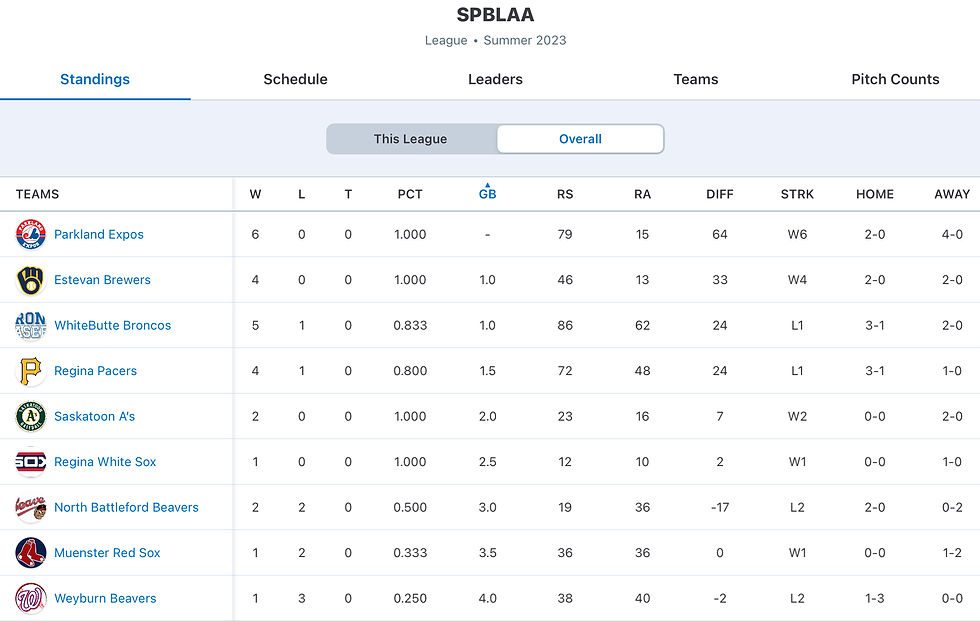Sort standings by PCT column

click(x=410, y=194)
